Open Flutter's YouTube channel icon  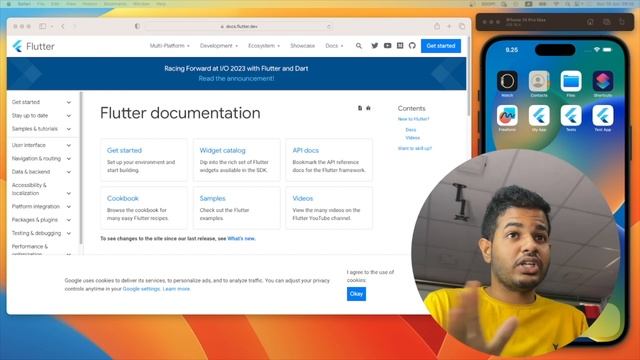(387, 46)
